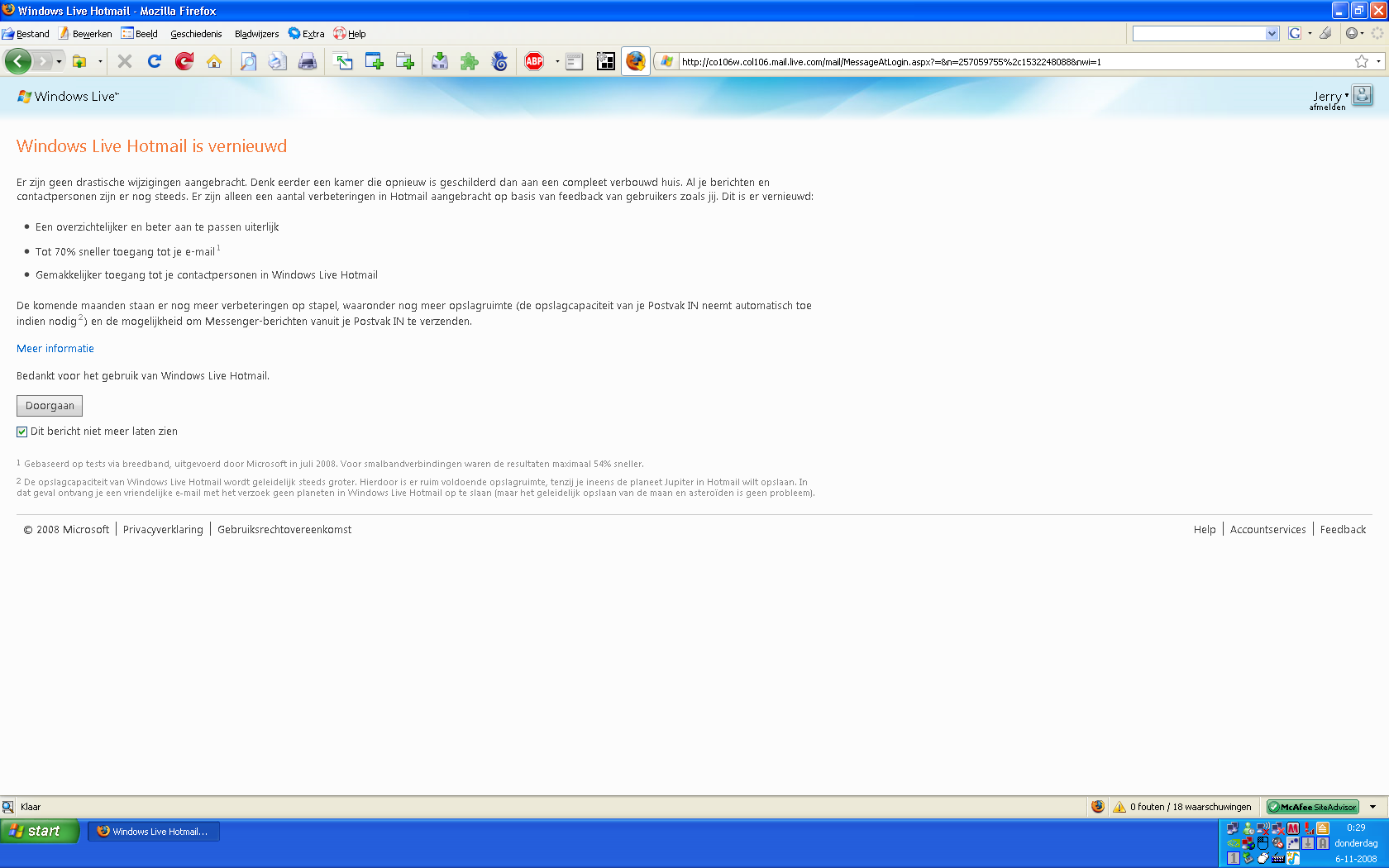Click the blue seahorse swirl toolbar icon
This screenshot has height=868, width=1389.
point(499,61)
